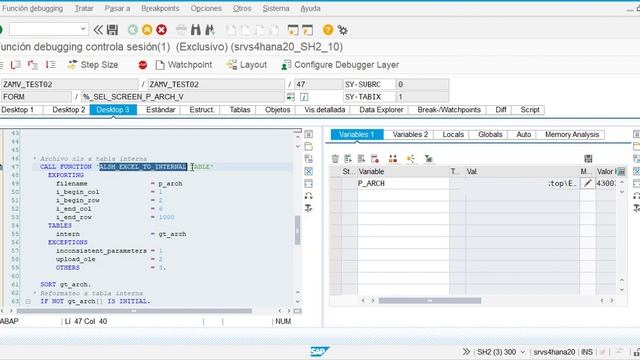
Task: Open the Tratar menu
Action: pos(84,8)
